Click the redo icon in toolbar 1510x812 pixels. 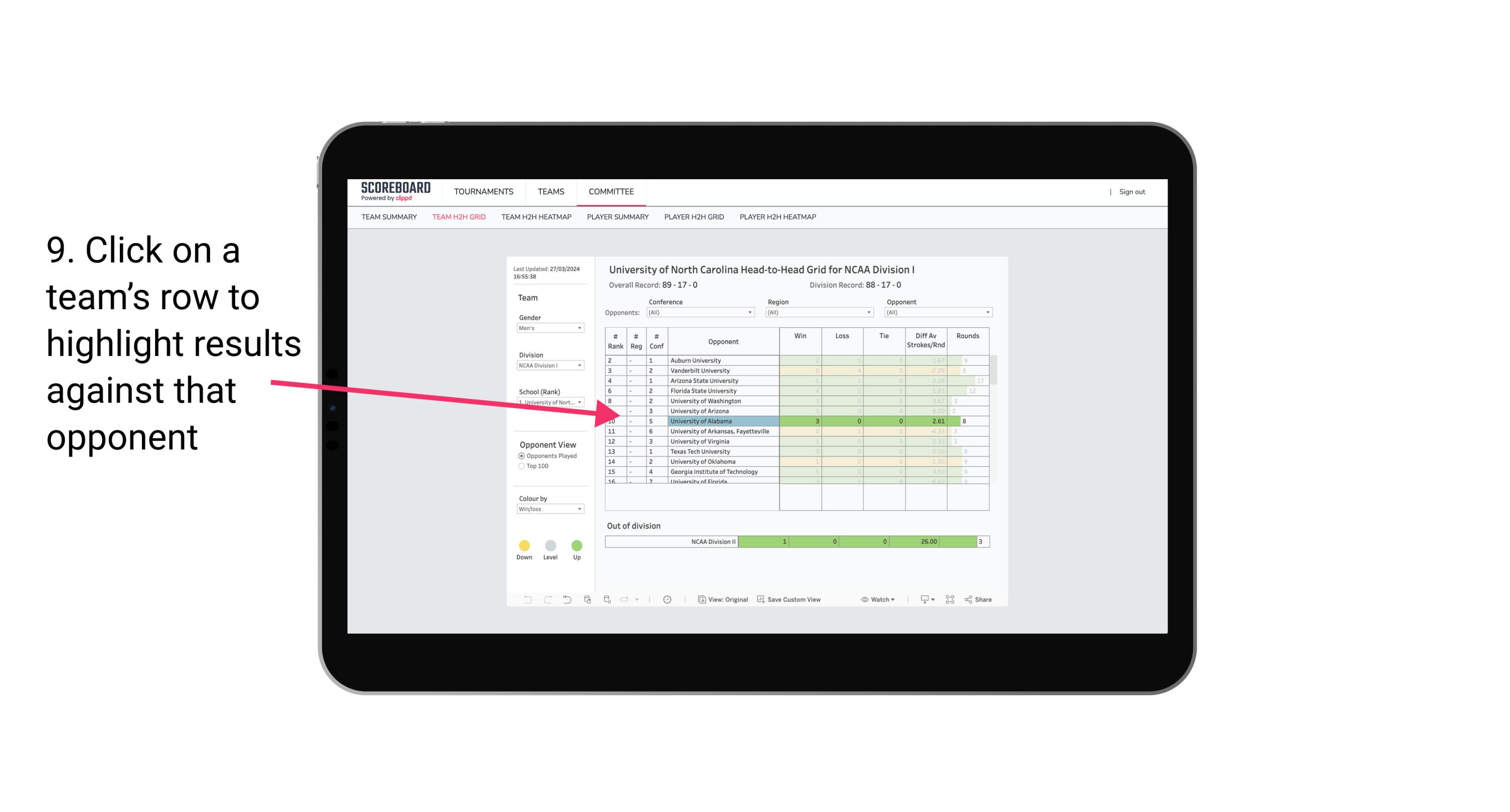pos(548,600)
